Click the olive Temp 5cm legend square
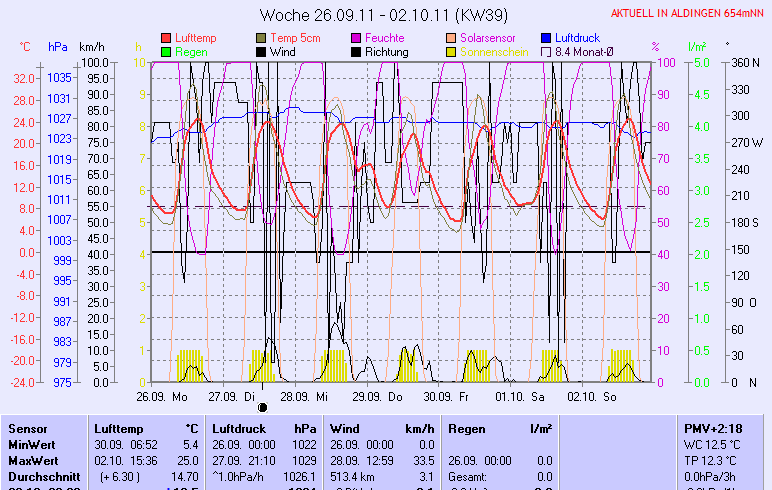This screenshot has height=490, width=772. [x=261, y=38]
